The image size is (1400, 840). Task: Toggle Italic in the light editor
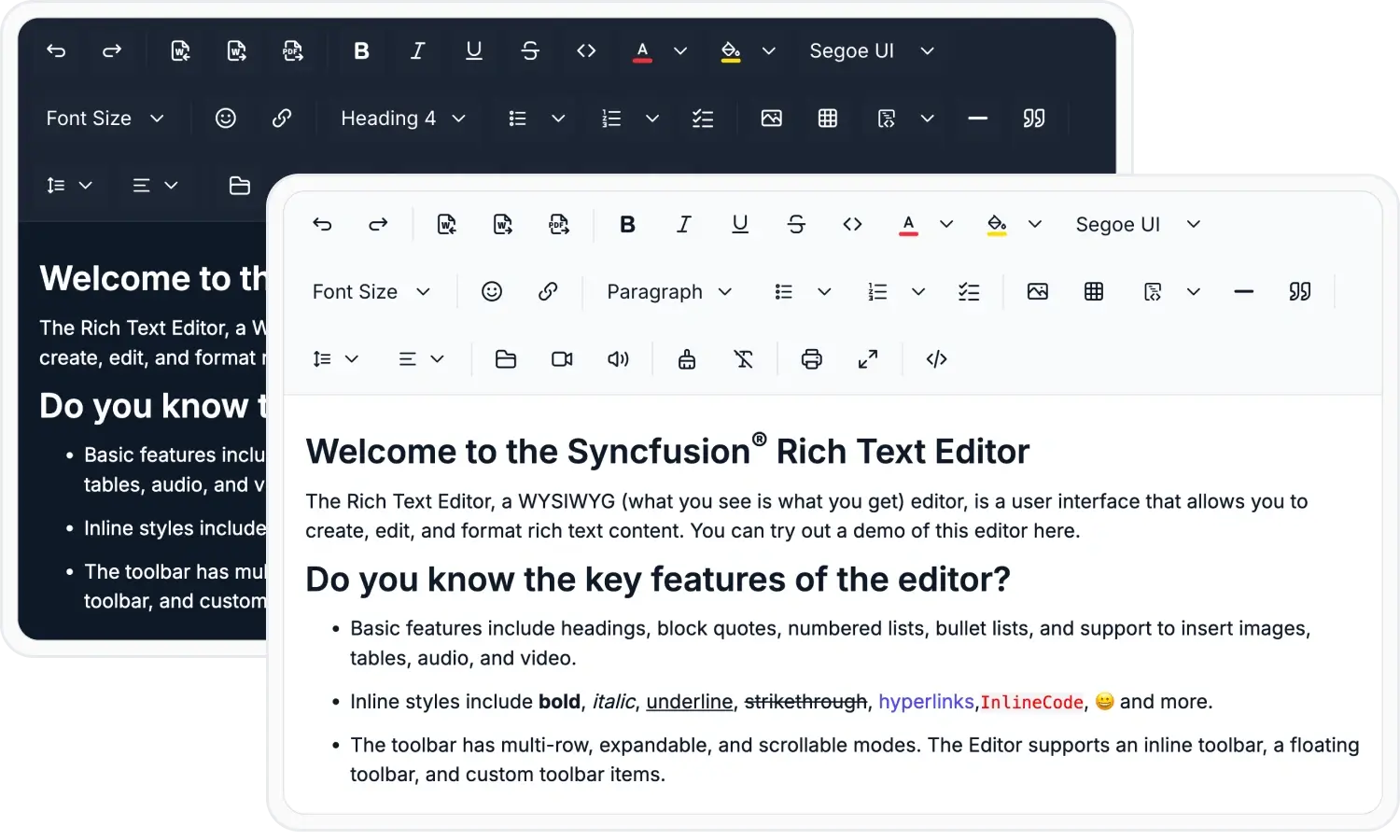tap(683, 225)
